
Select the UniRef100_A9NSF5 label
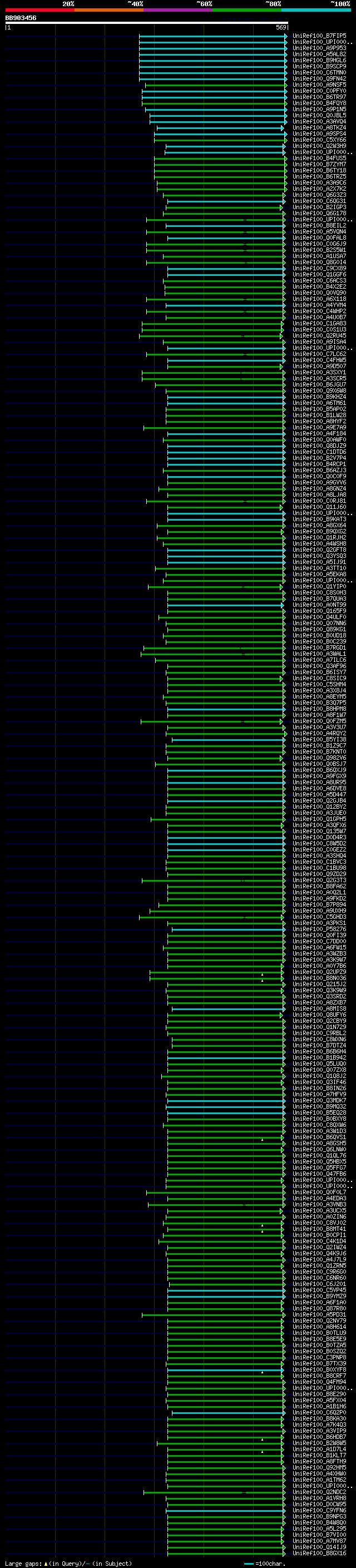tap(319, 85)
